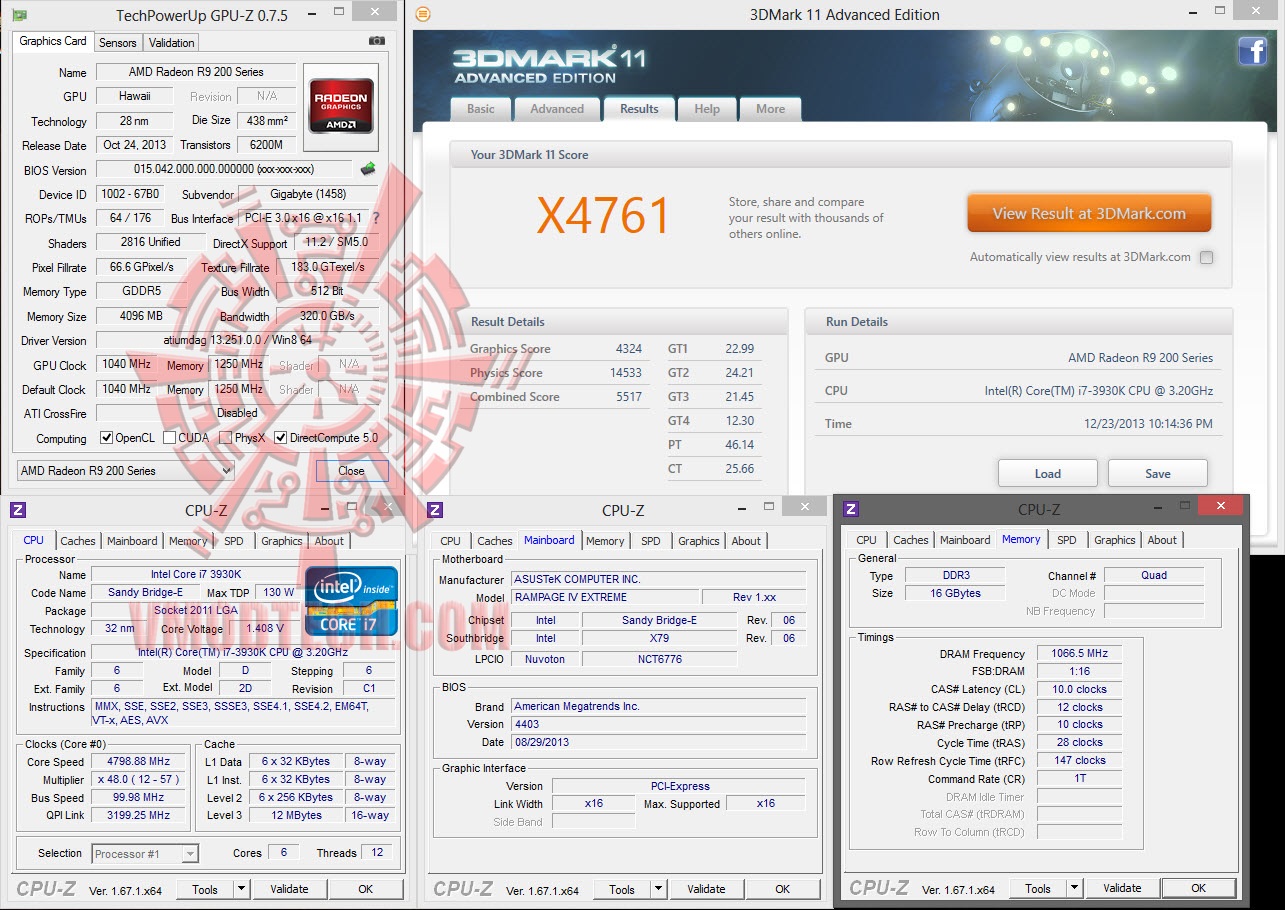The image size is (1285, 910).
Task: Click the Save button in Run Details
Action: (1158, 474)
